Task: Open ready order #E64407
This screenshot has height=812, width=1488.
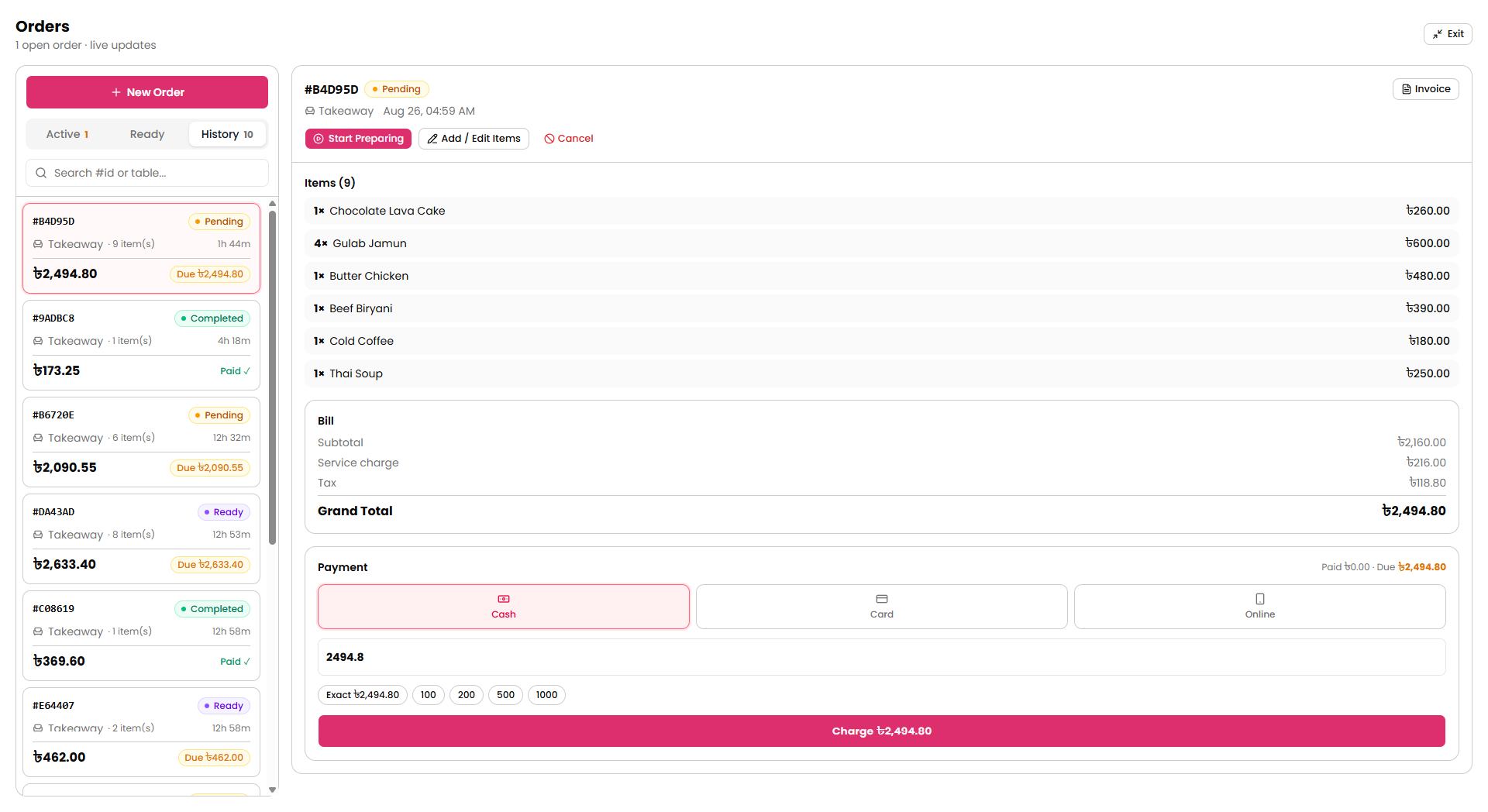Action: [x=141, y=732]
